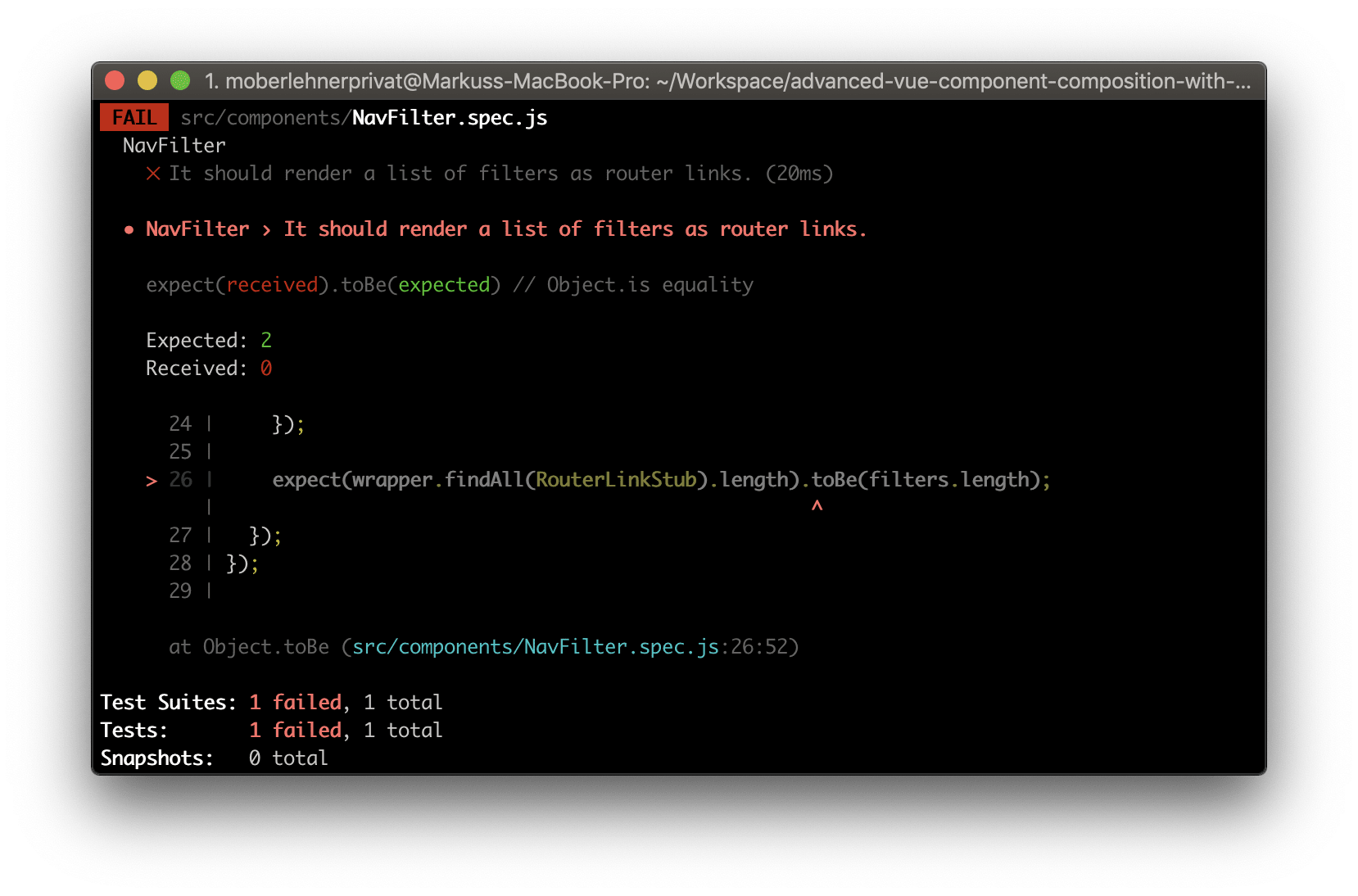This screenshot has height=896, width=1358.
Task: Click the chevron between NavFilter and test name
Action: tap(266, 230)
